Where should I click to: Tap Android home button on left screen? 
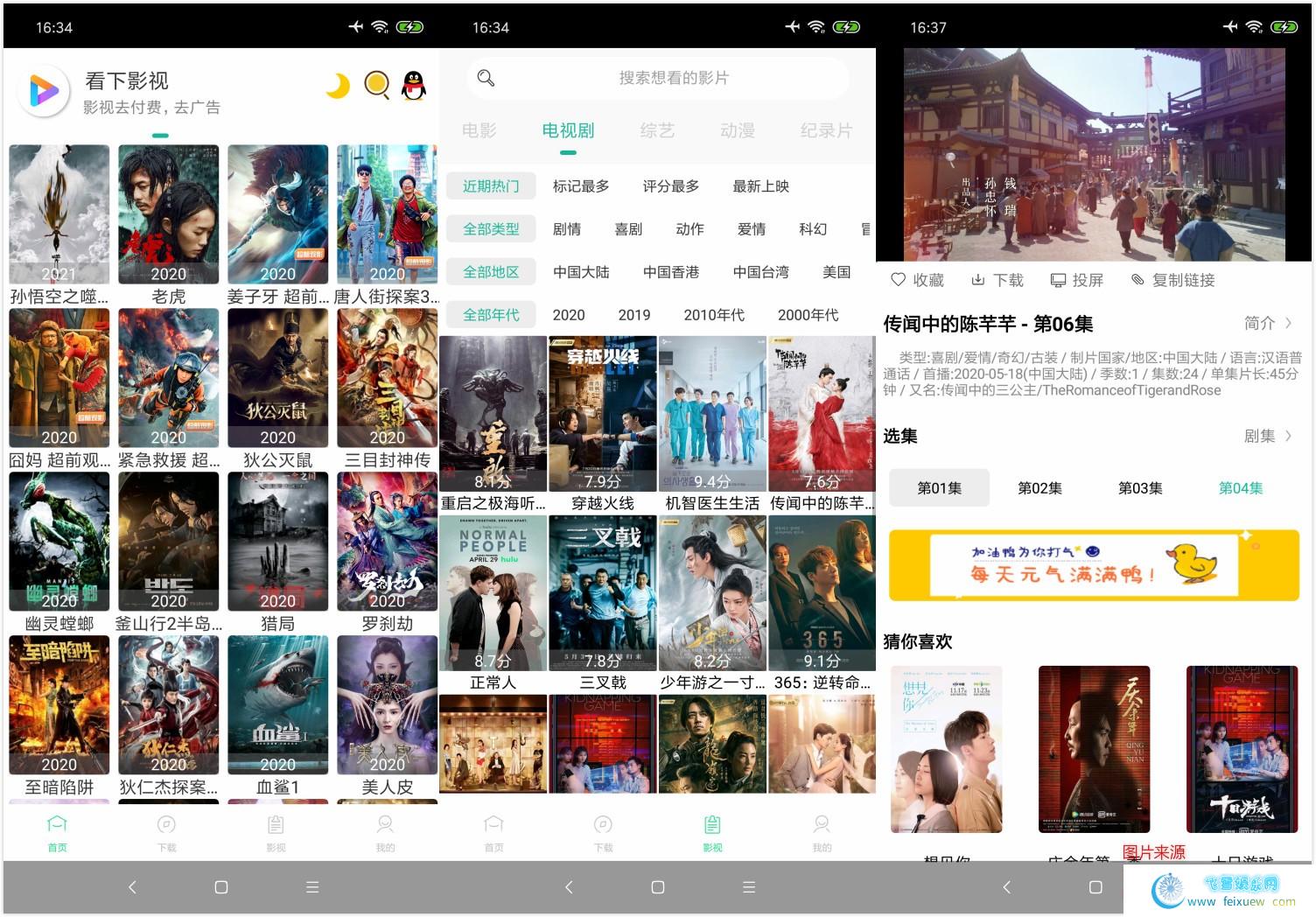tap(221, 887)
